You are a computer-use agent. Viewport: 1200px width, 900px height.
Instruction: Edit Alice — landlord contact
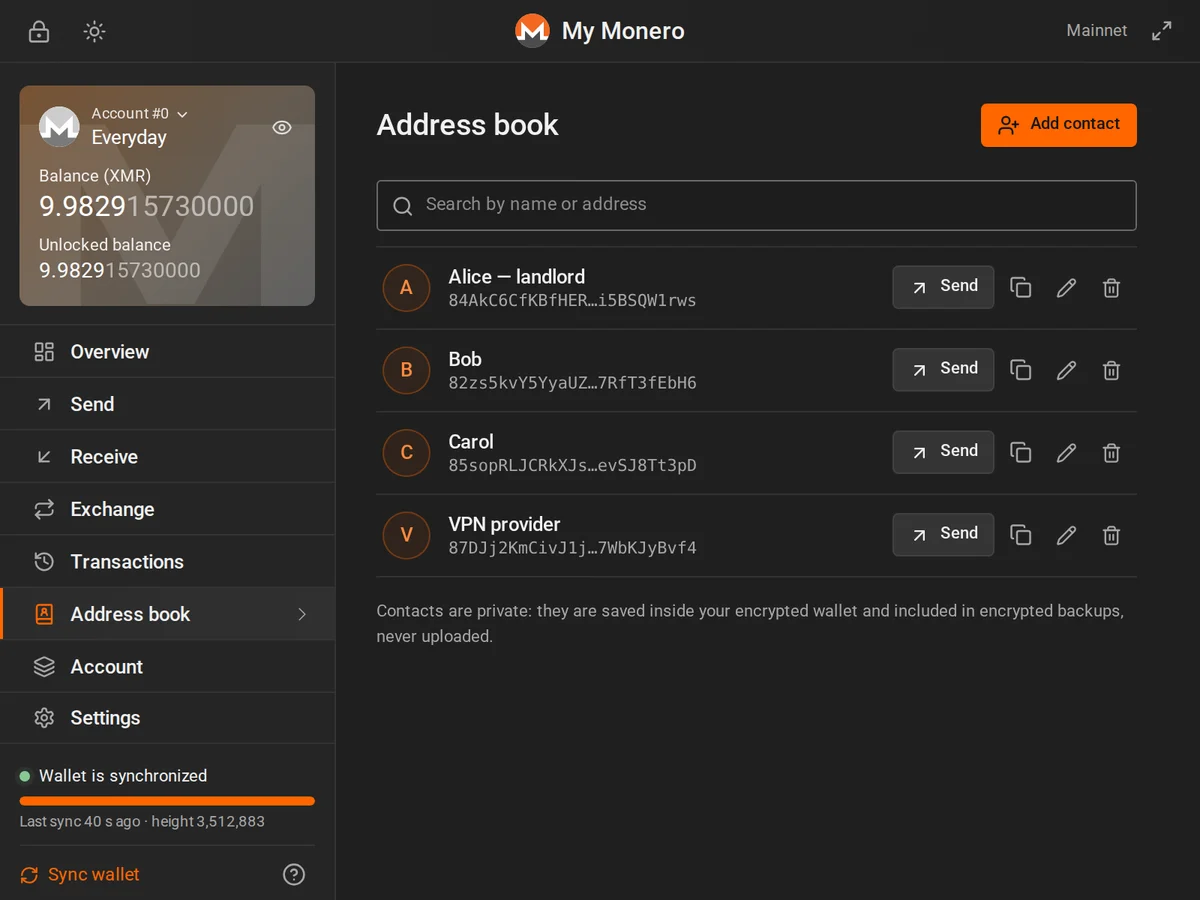1067,288
